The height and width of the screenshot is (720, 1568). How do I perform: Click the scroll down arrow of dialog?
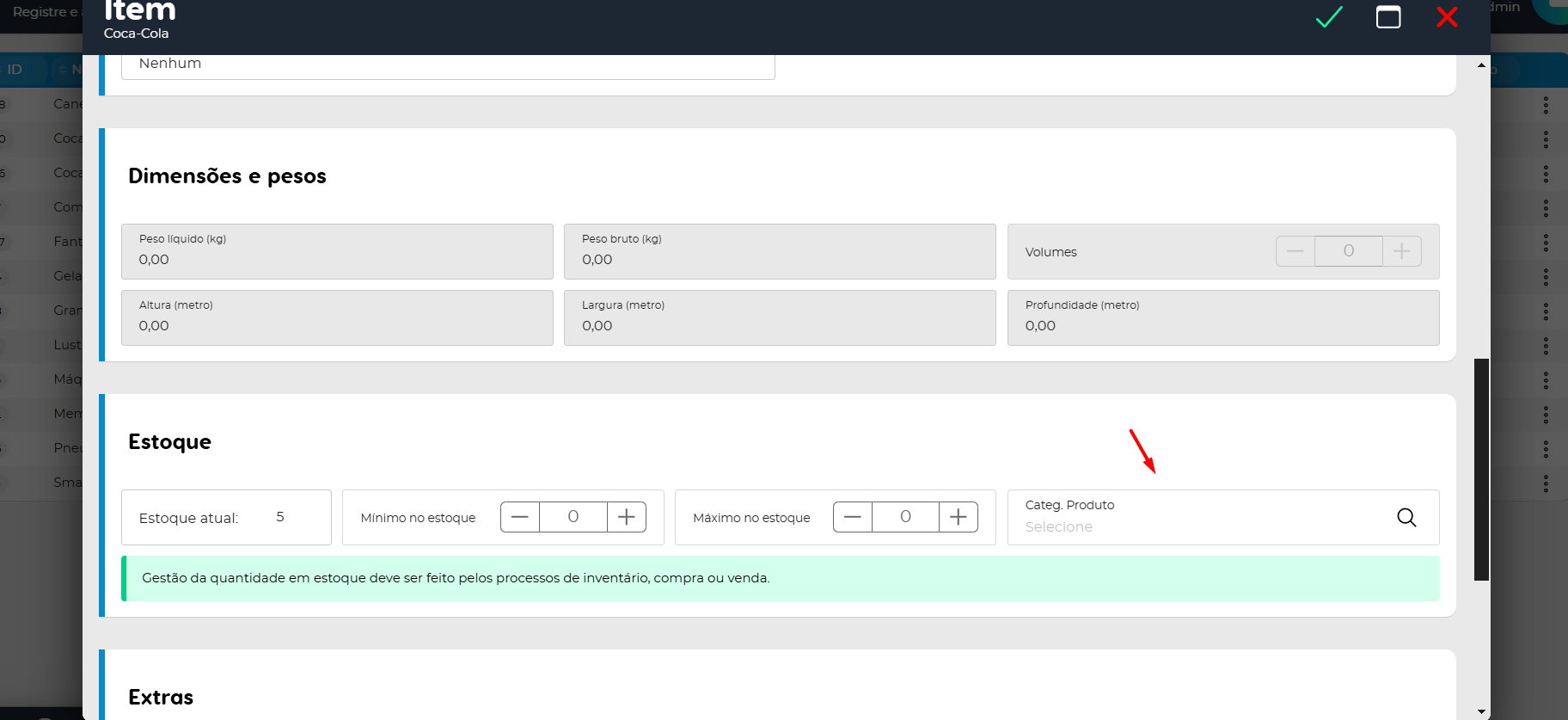click(x=1481, y=711)
